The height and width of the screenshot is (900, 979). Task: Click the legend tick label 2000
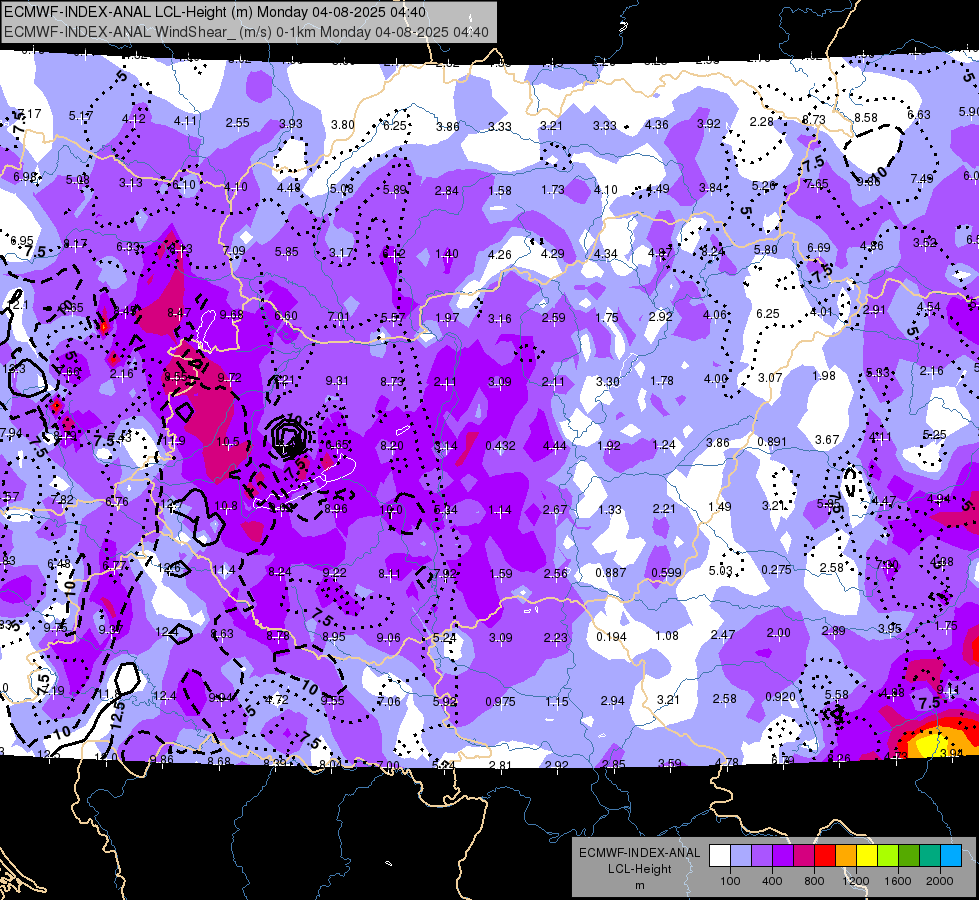coord(940,881)
